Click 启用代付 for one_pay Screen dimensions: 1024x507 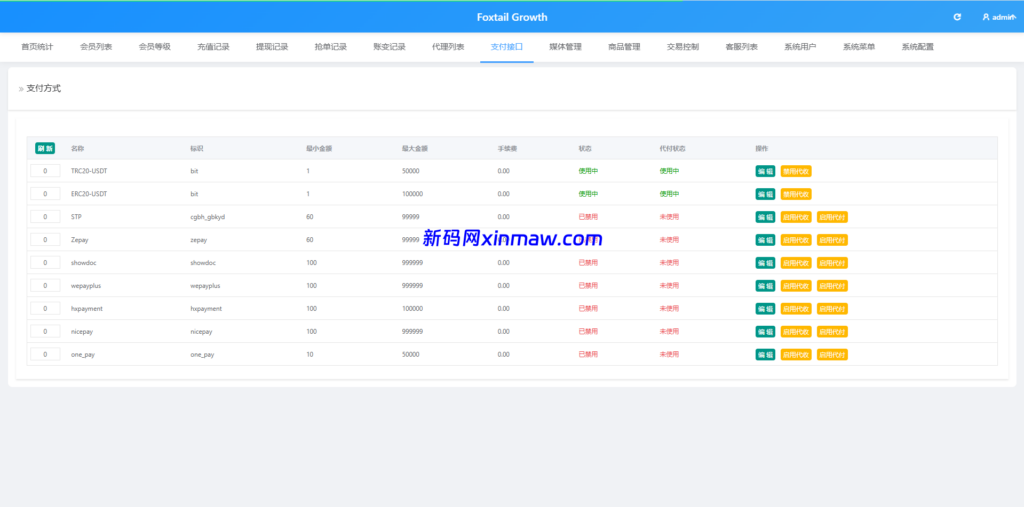[x=833, y=354]
